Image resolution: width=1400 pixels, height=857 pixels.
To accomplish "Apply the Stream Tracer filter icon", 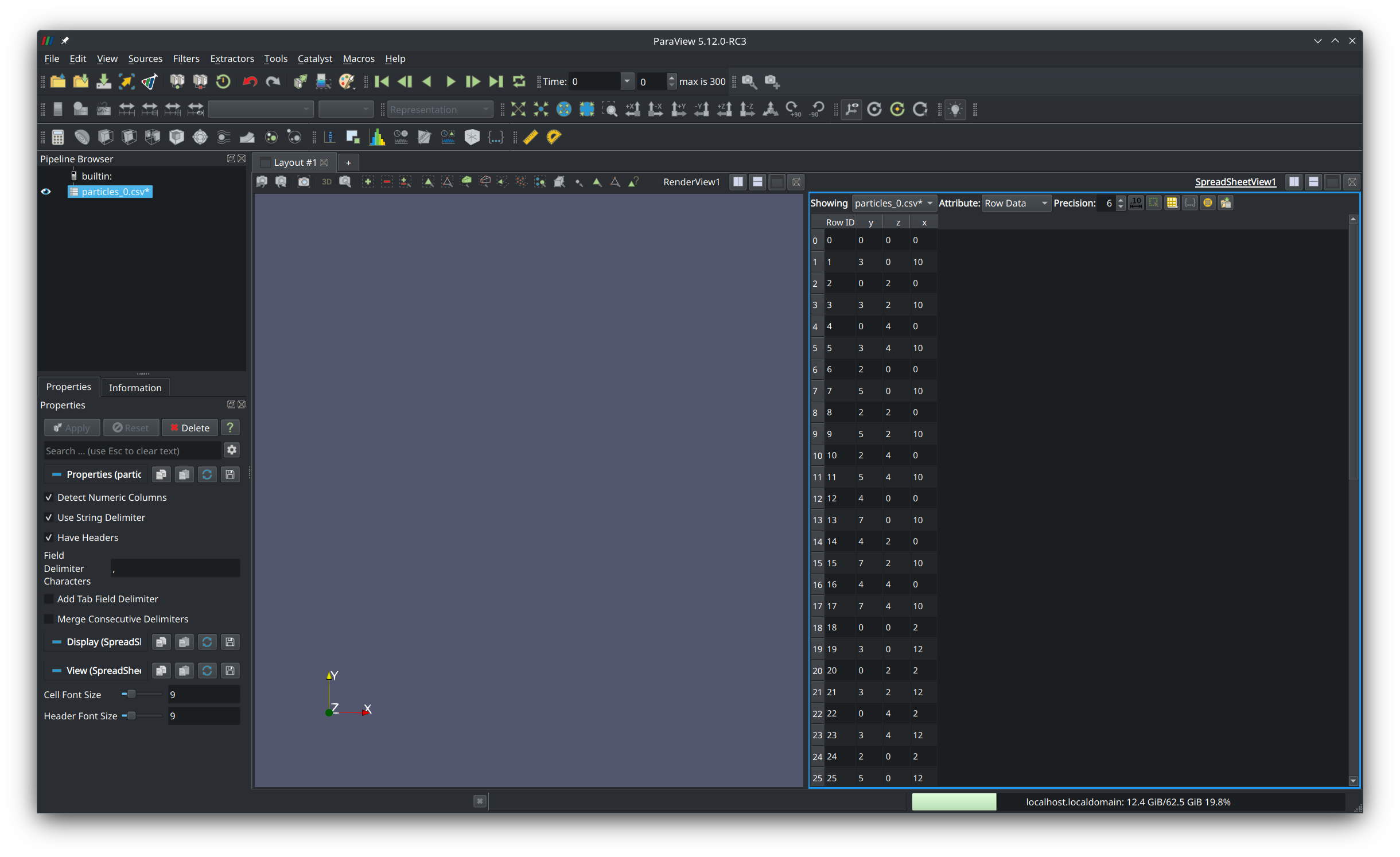I will click(x=223, y=137).
